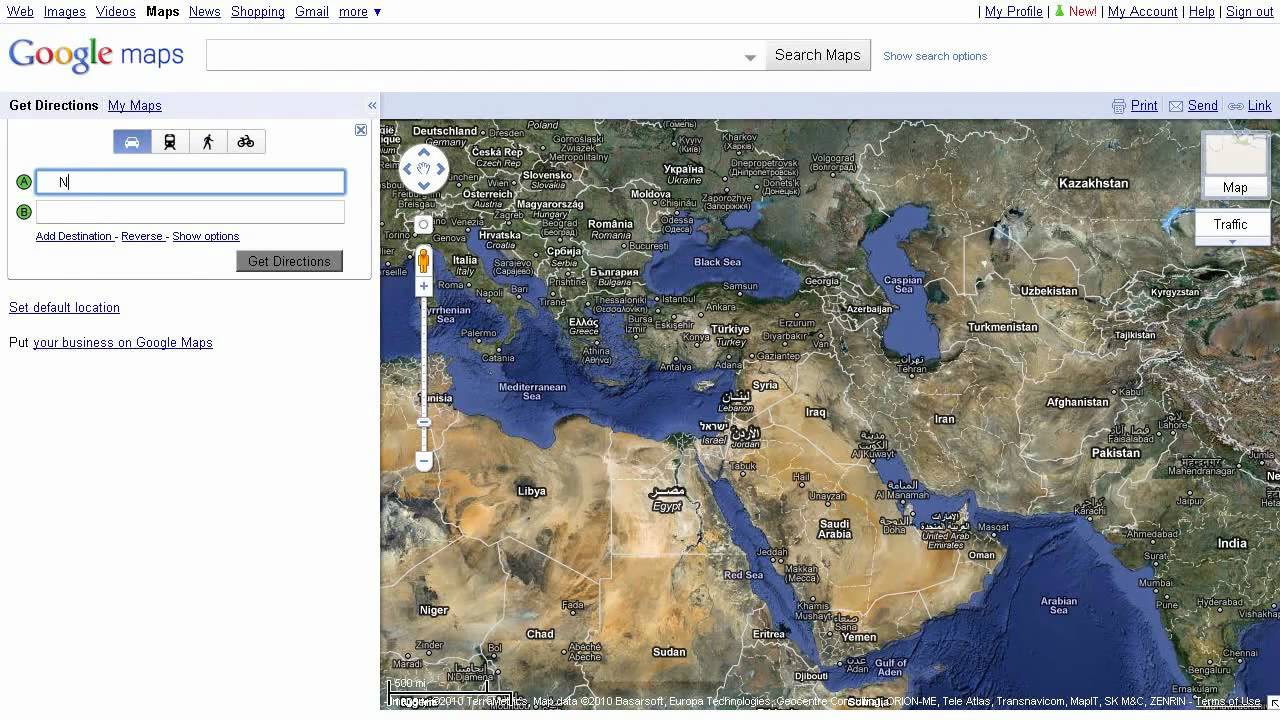Click the Afghanistan label on map
Screen dimensions: 1280x720
(1077, 402)
